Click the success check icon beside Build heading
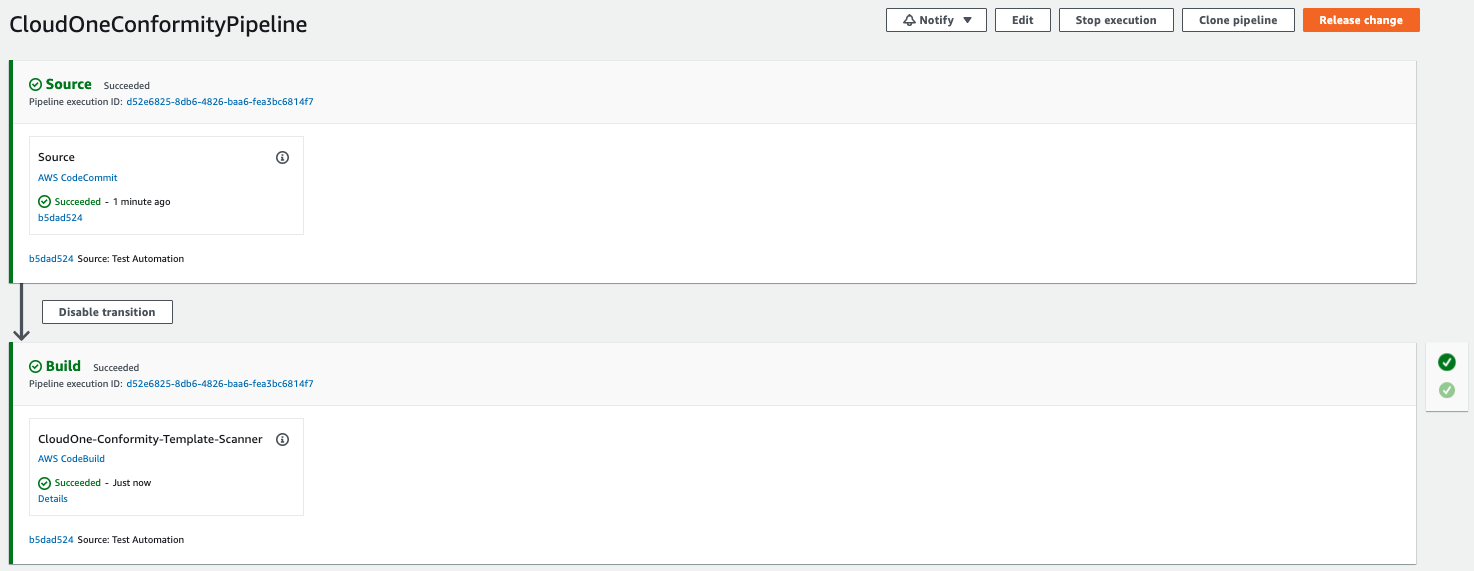 pos(36,367)
